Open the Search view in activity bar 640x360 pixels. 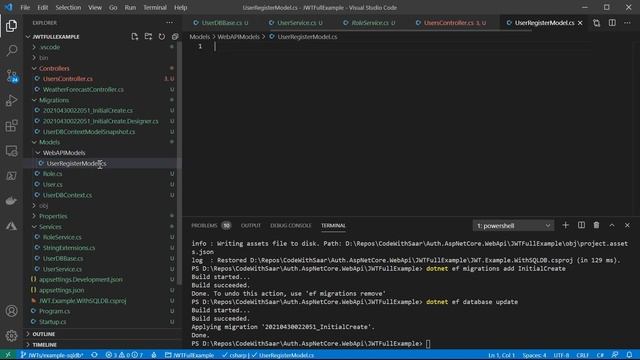point(11,51)
